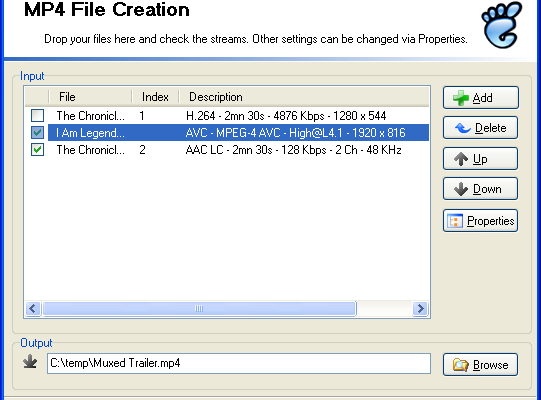Click the blue foot logo

click(502, 25)
